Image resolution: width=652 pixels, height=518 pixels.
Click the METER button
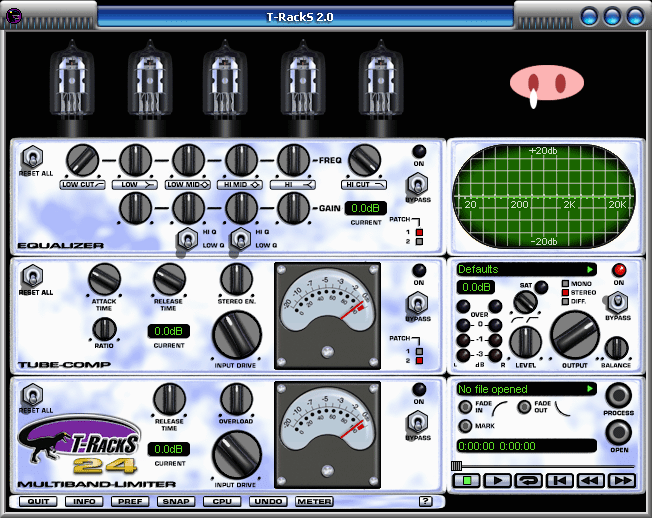click(x=314, y=501)
